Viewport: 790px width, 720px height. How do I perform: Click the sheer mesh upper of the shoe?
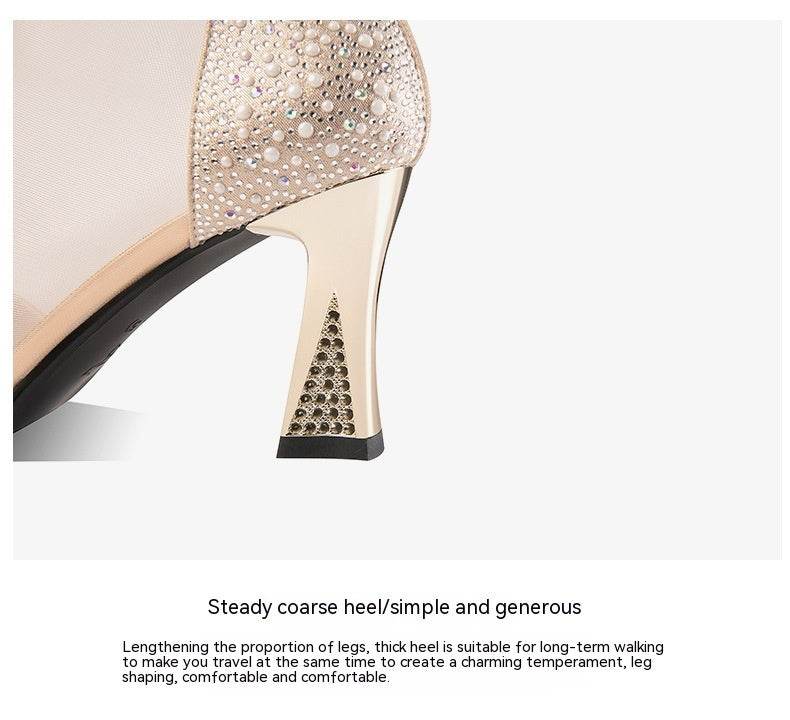(x=106, y=151)
